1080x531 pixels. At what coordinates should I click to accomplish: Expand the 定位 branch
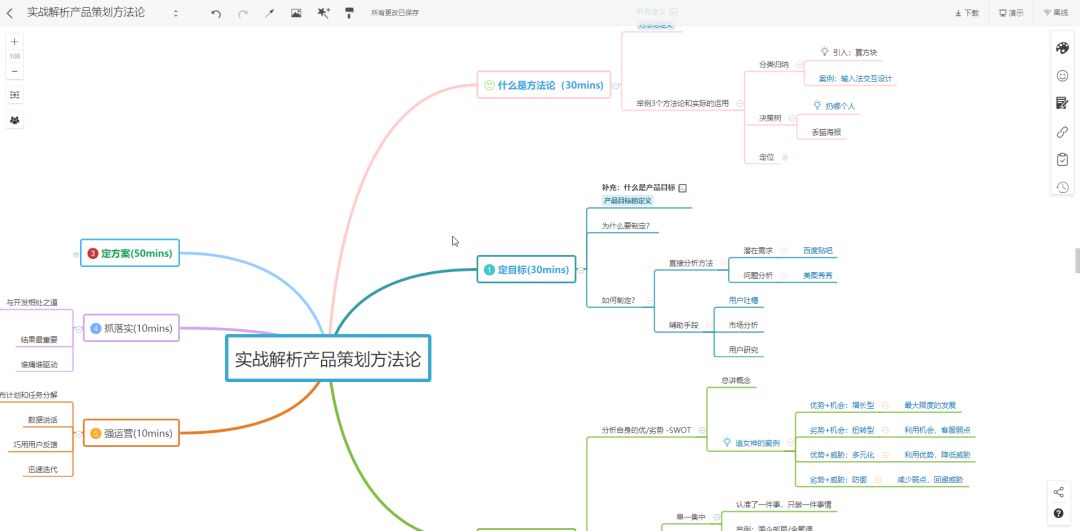point(785,157)
